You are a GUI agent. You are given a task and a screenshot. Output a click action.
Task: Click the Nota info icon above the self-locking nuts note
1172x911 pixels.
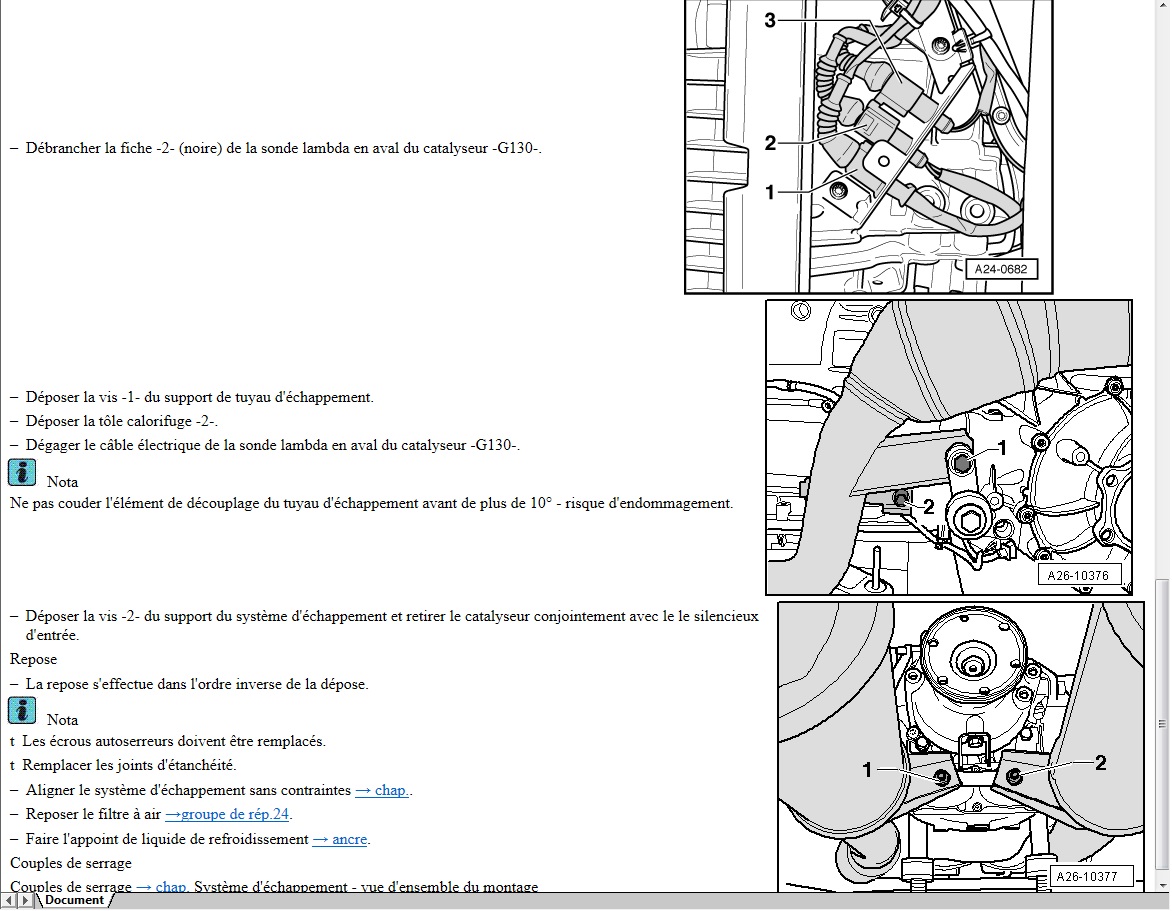[x=22, y=711]
